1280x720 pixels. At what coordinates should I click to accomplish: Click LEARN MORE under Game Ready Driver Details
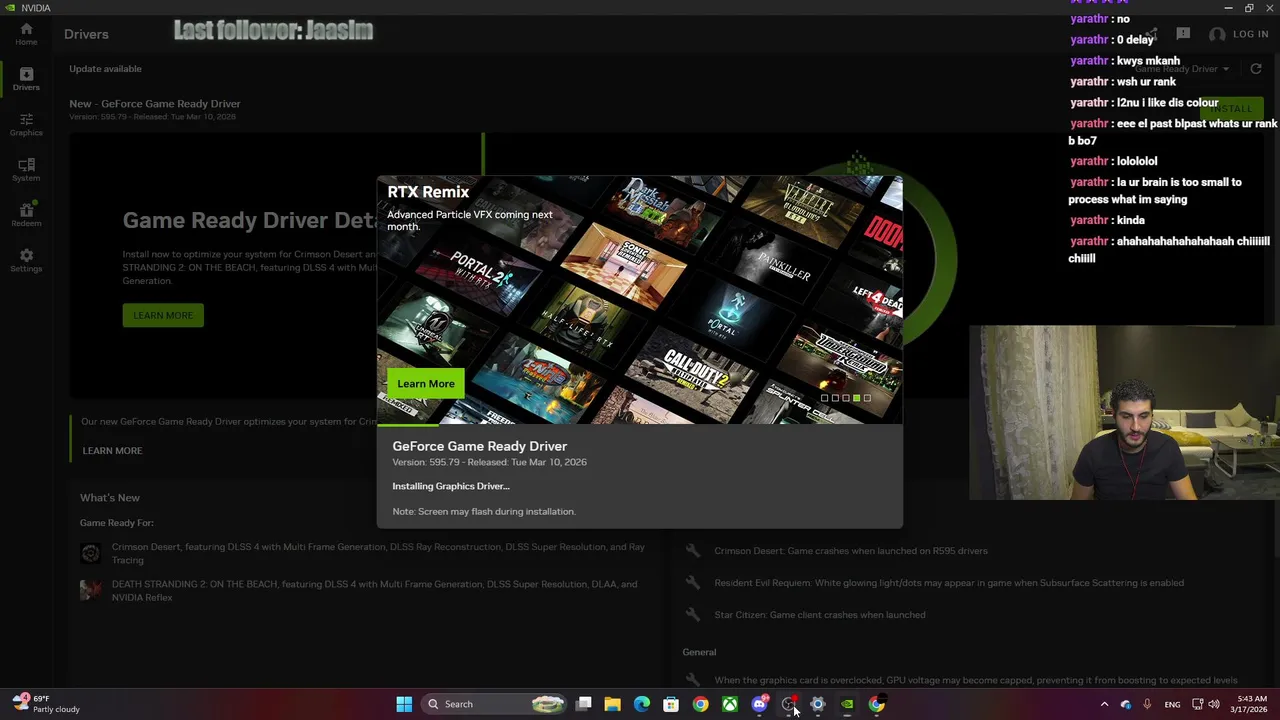(x=163, y=315)
